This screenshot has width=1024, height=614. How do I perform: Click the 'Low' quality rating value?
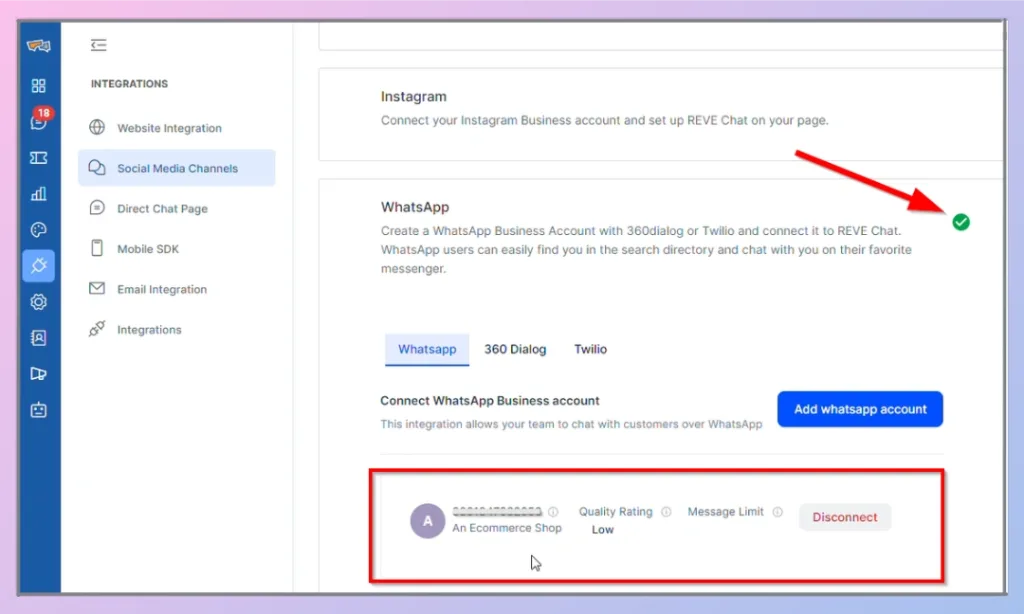coord(603,530)
